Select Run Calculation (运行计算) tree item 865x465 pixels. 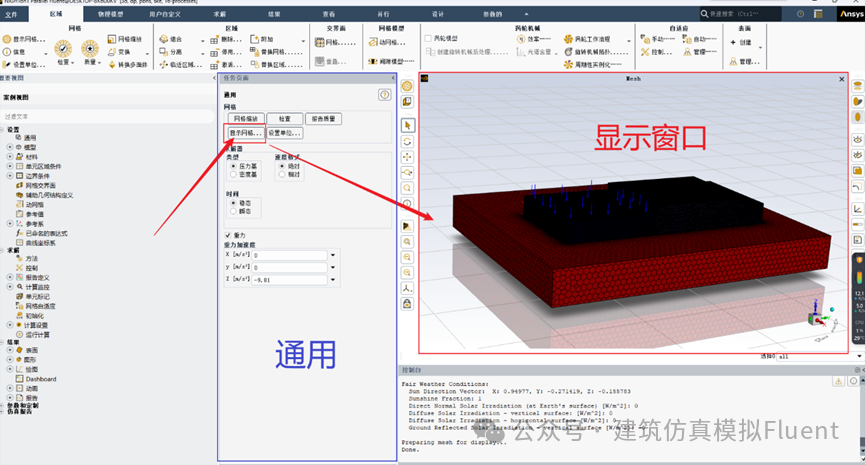36,335
